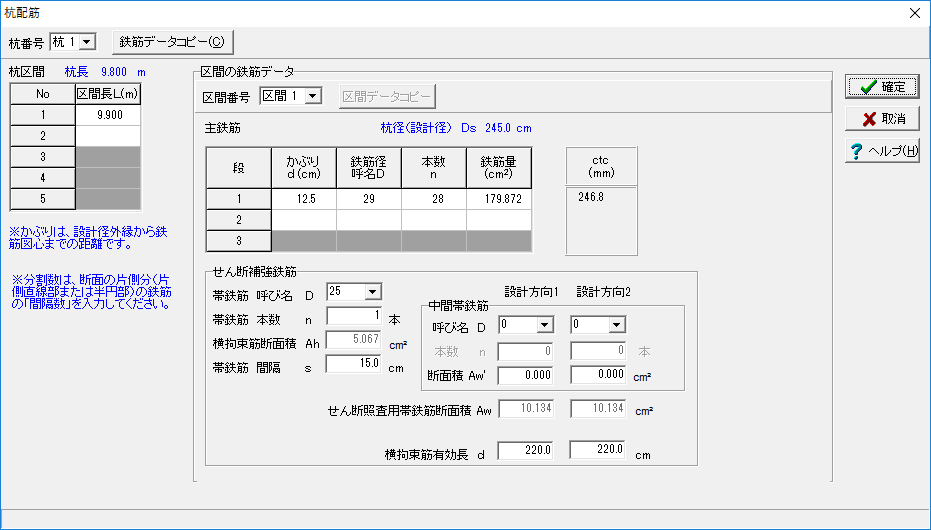Viewport: 931px width, 530px height.
Task: Open the 杭番号 pile number dropdown
Action: [87, 42]
